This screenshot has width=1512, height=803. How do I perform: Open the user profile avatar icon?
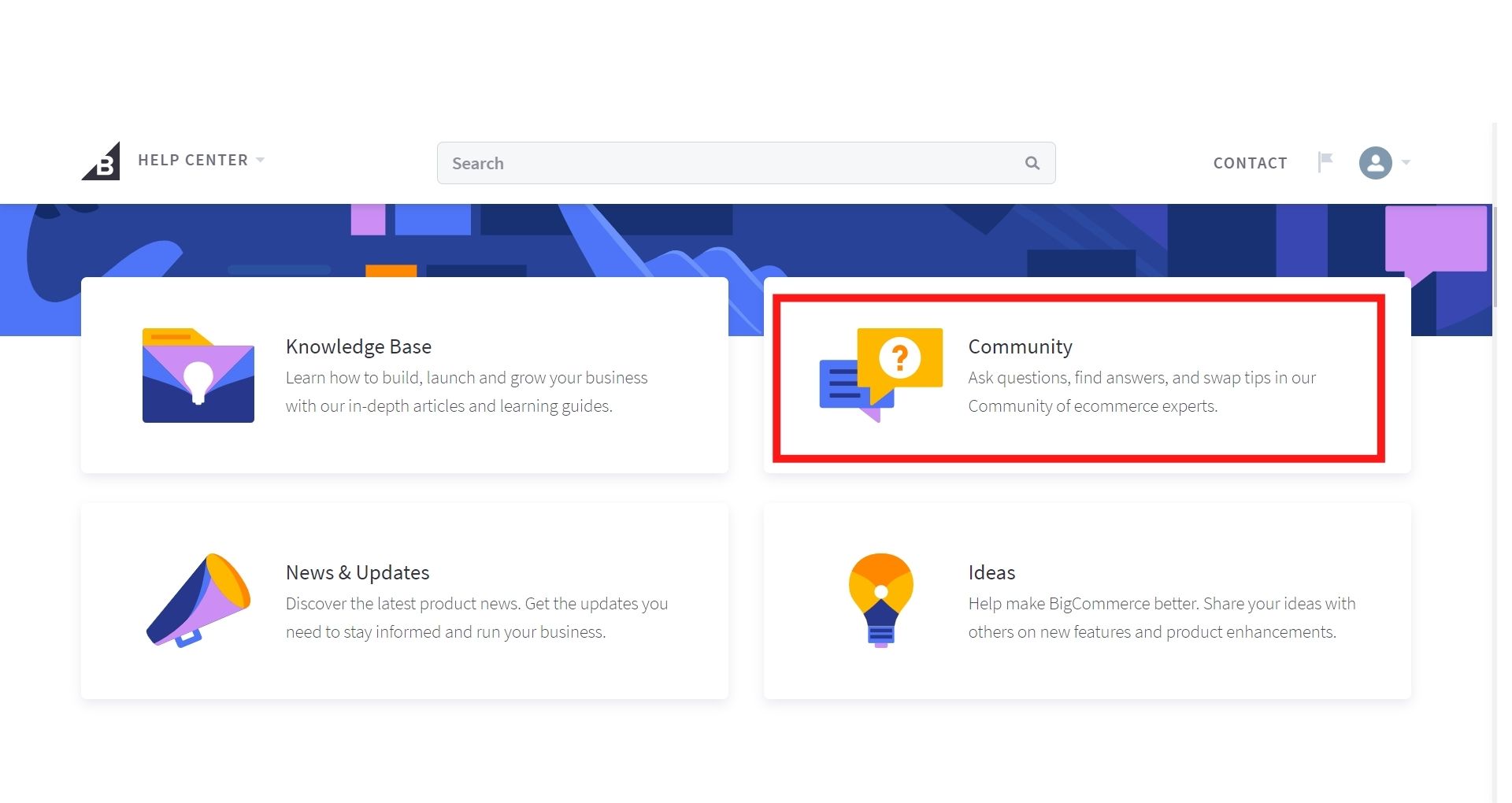tap(1375, 163)
